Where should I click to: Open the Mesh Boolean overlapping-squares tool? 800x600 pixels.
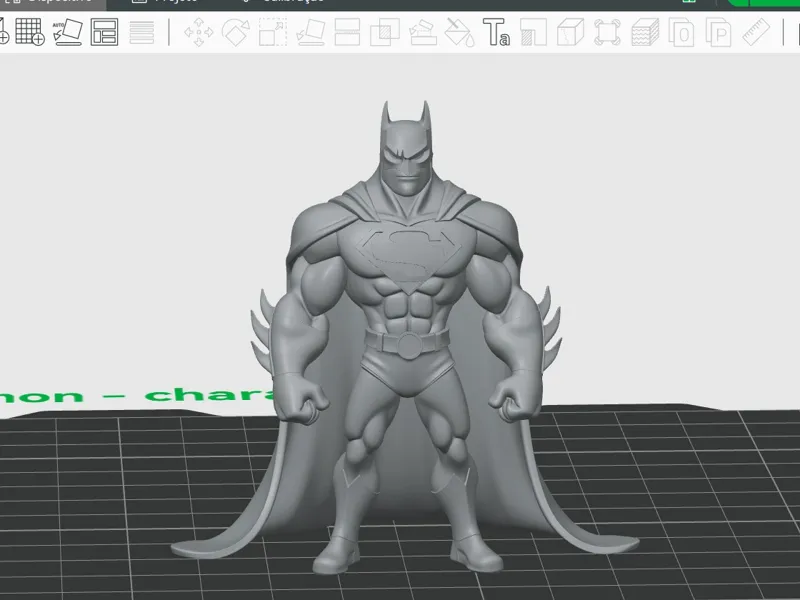(385, 32)
